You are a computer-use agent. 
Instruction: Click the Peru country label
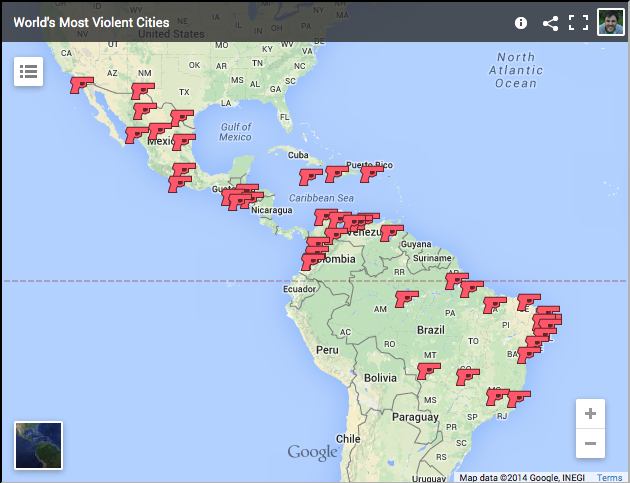pos(327,350)
